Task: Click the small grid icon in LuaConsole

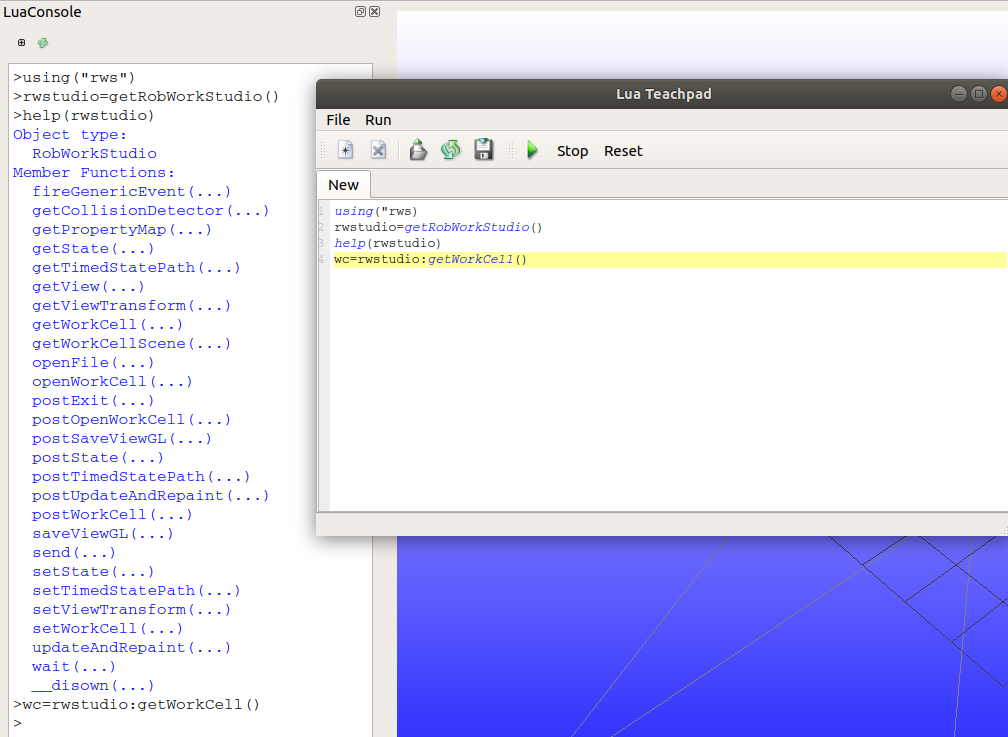Action: coord(21,42)
